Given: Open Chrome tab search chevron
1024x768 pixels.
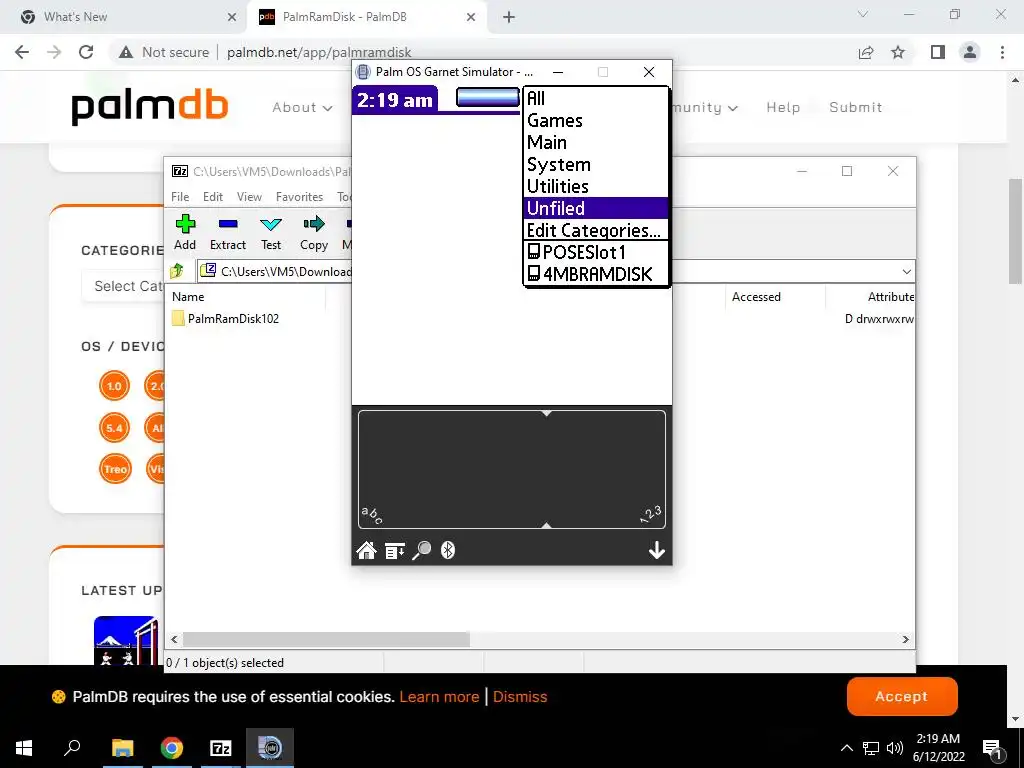Looking at the screenshot, I should tap(863, 14).
